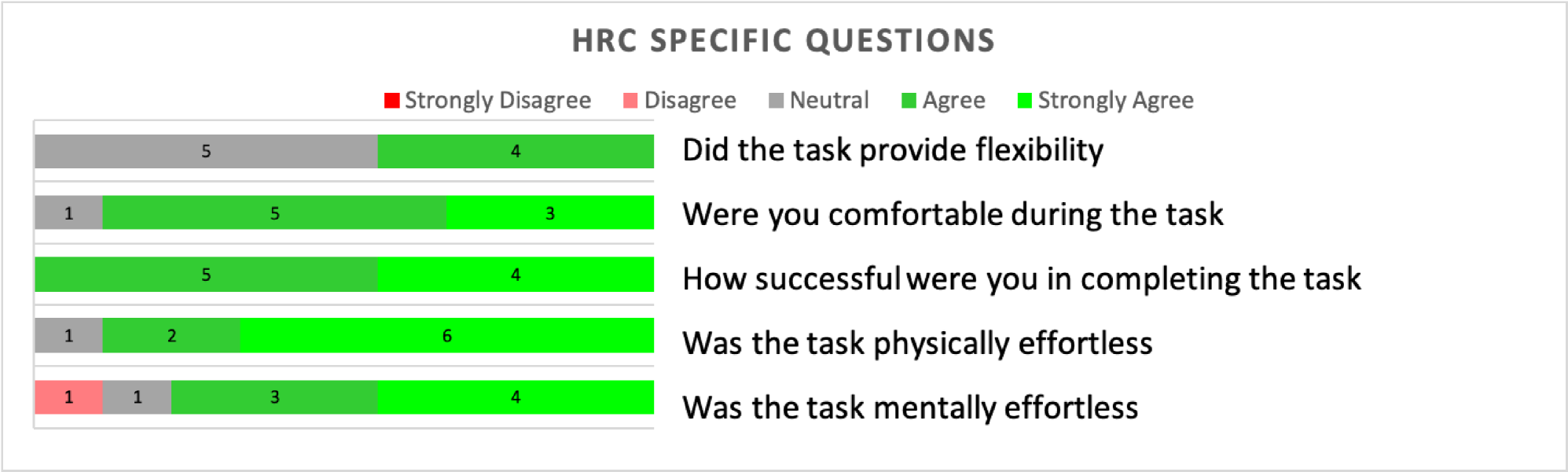The height and width of the screenshot is (472, 1568).
Task: Click the Agree green legend swatch
Action: pos(909,100)
